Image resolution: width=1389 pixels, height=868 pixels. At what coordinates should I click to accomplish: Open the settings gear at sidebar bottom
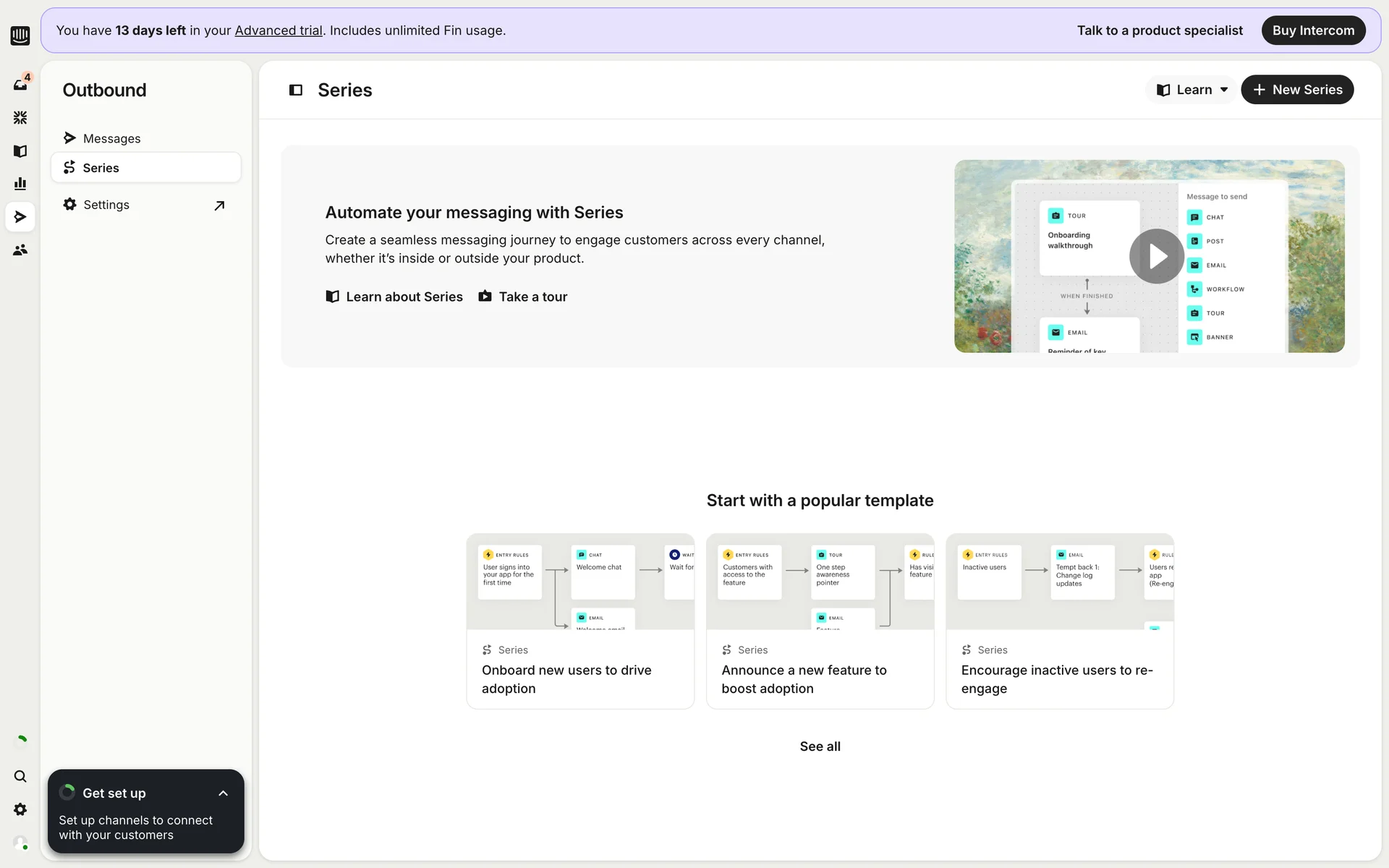(x=20, y=809)
